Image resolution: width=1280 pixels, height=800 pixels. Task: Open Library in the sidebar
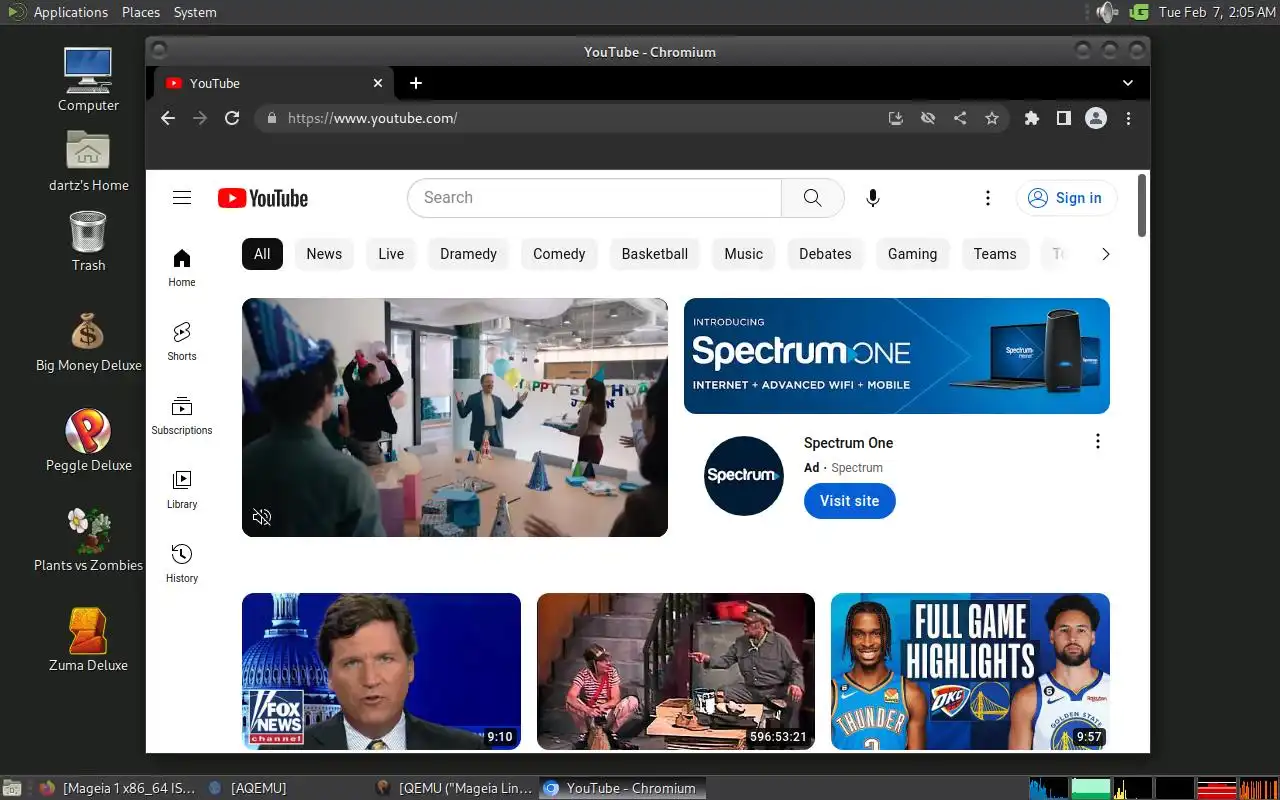click(x=182, y=489)
